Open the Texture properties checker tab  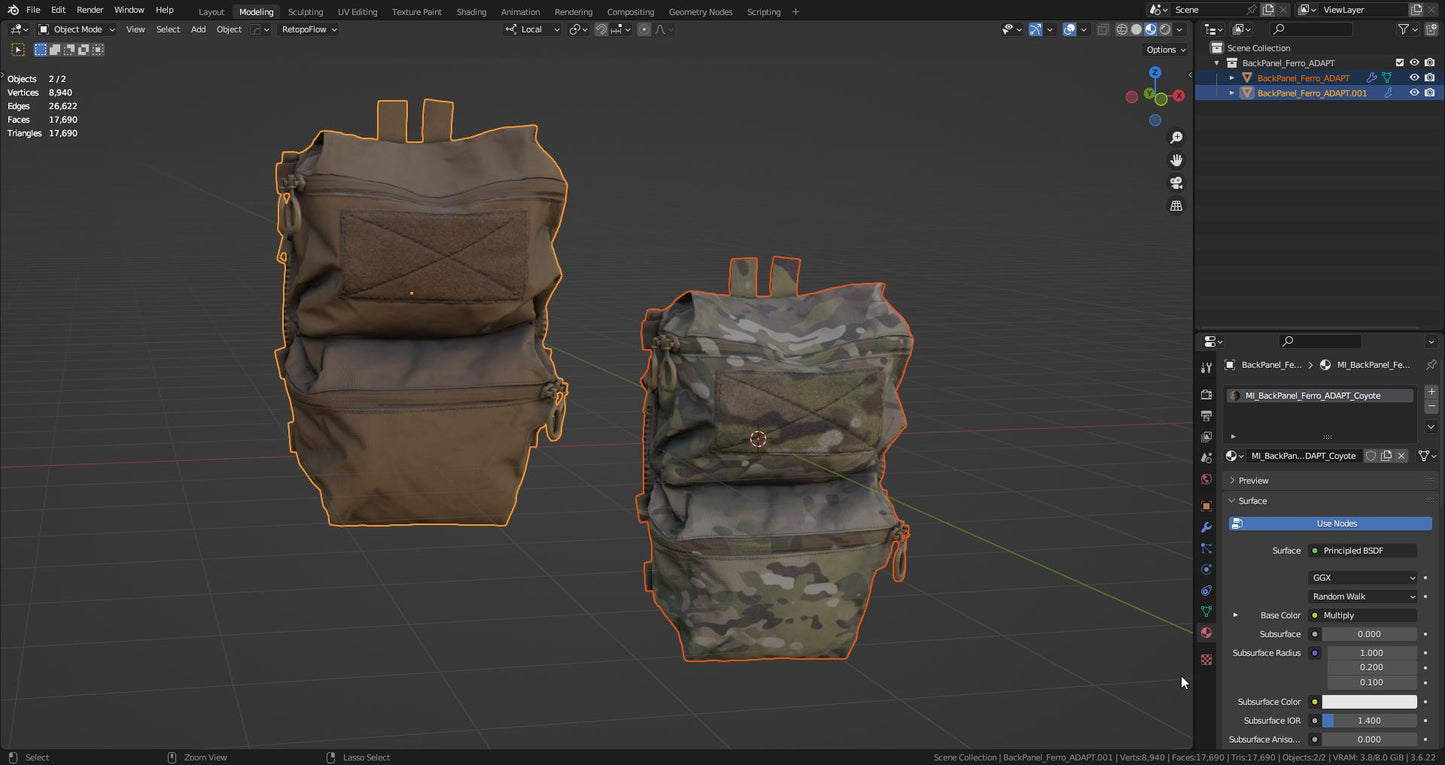[x=1206, y=660]
